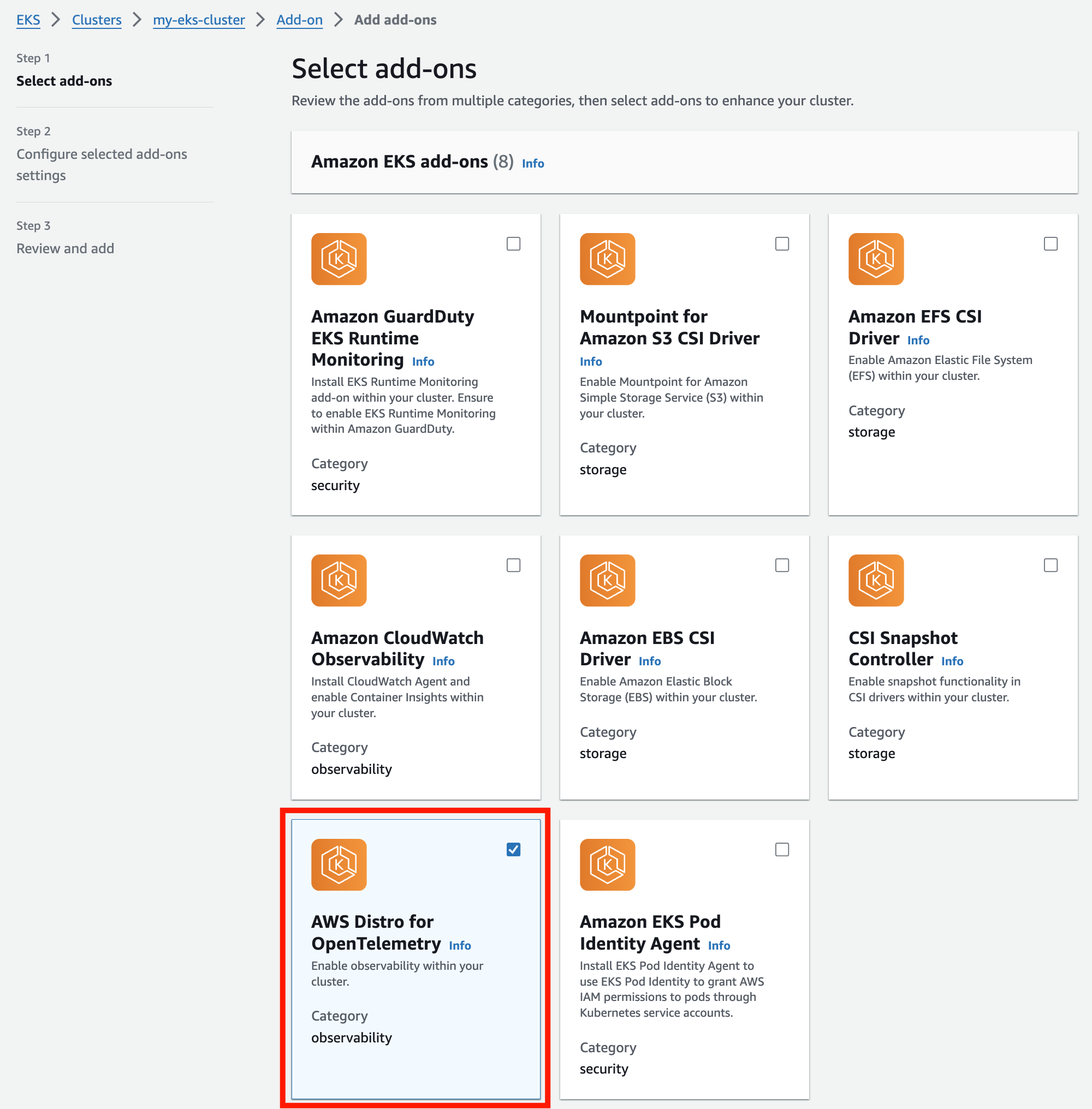1092x1109 pixels.
Task: Open Info link beside Amazon EKS add-ons heading
Action: point(532,163)
